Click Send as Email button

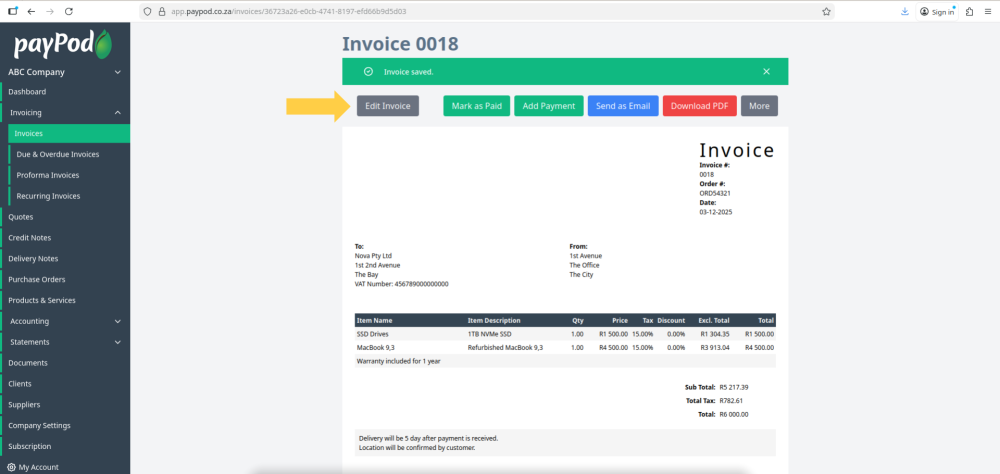[623, 106]
